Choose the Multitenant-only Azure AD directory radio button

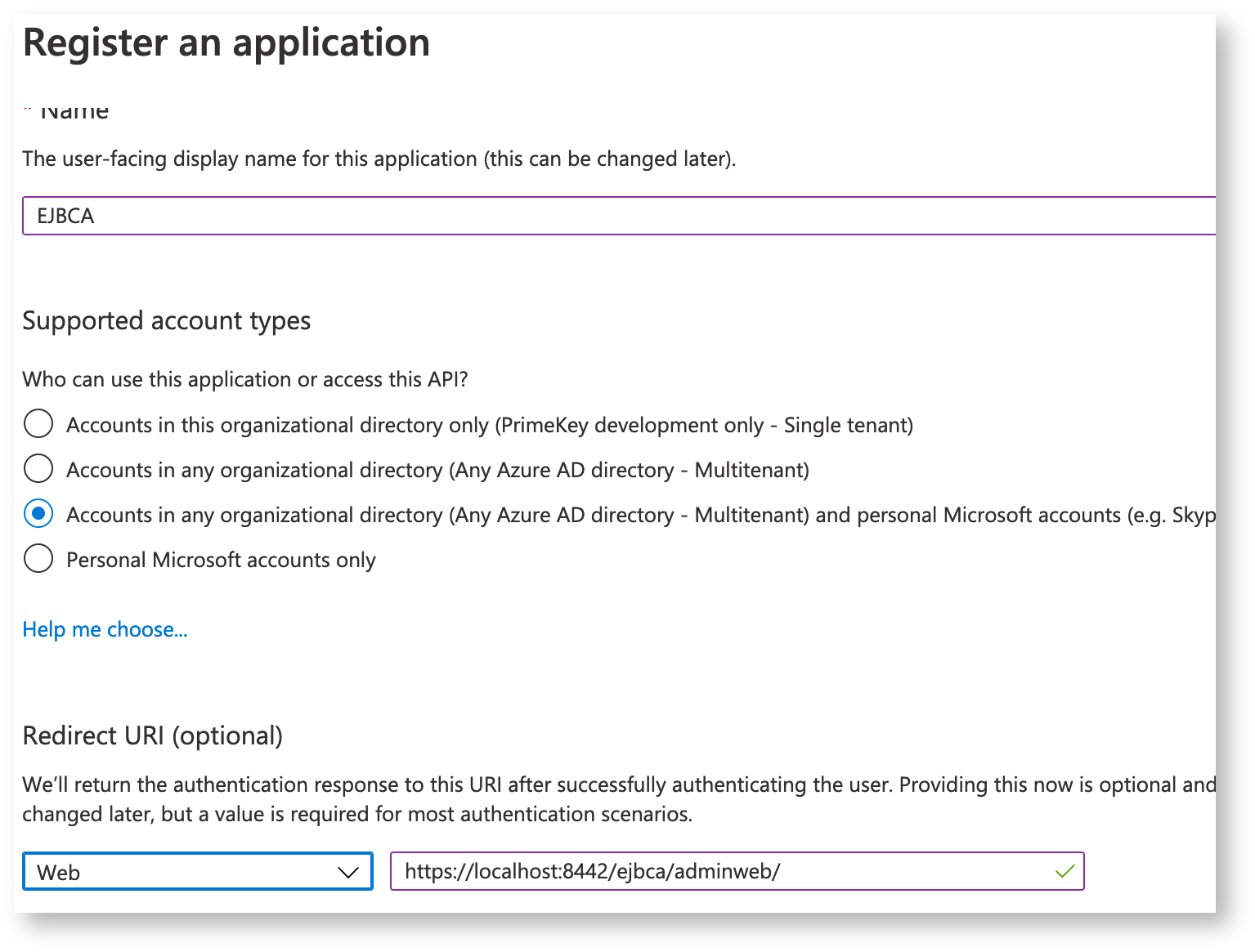38,469
